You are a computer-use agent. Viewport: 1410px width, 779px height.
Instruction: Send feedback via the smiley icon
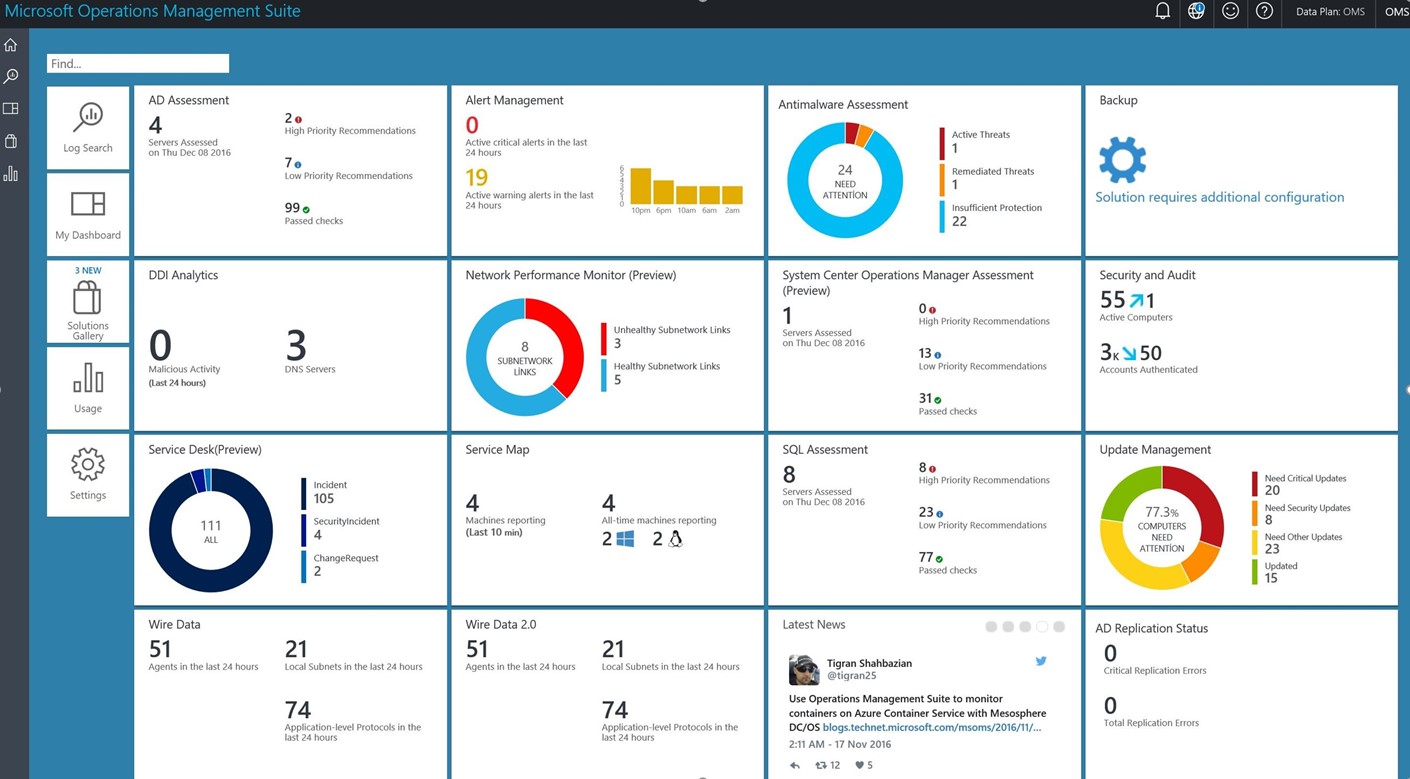pyautogui.click(x=1231, y=12)
